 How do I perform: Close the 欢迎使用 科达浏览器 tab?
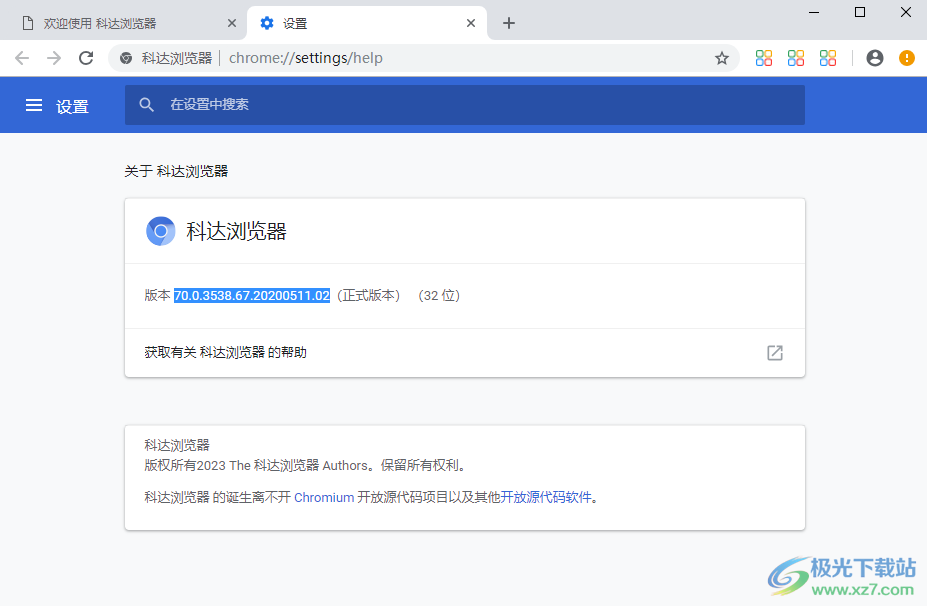tap(232, 23)
